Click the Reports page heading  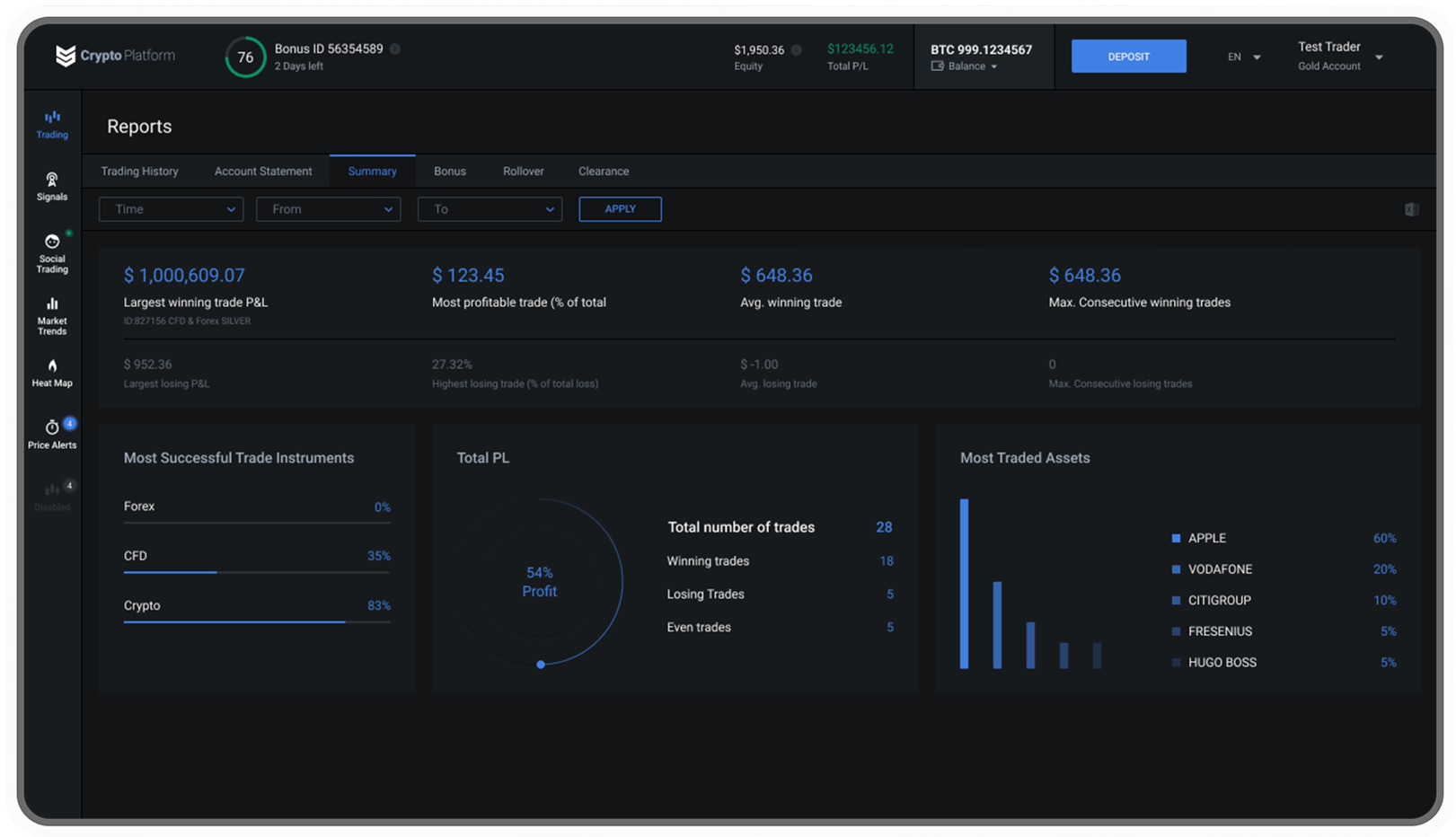coord(139,127)
